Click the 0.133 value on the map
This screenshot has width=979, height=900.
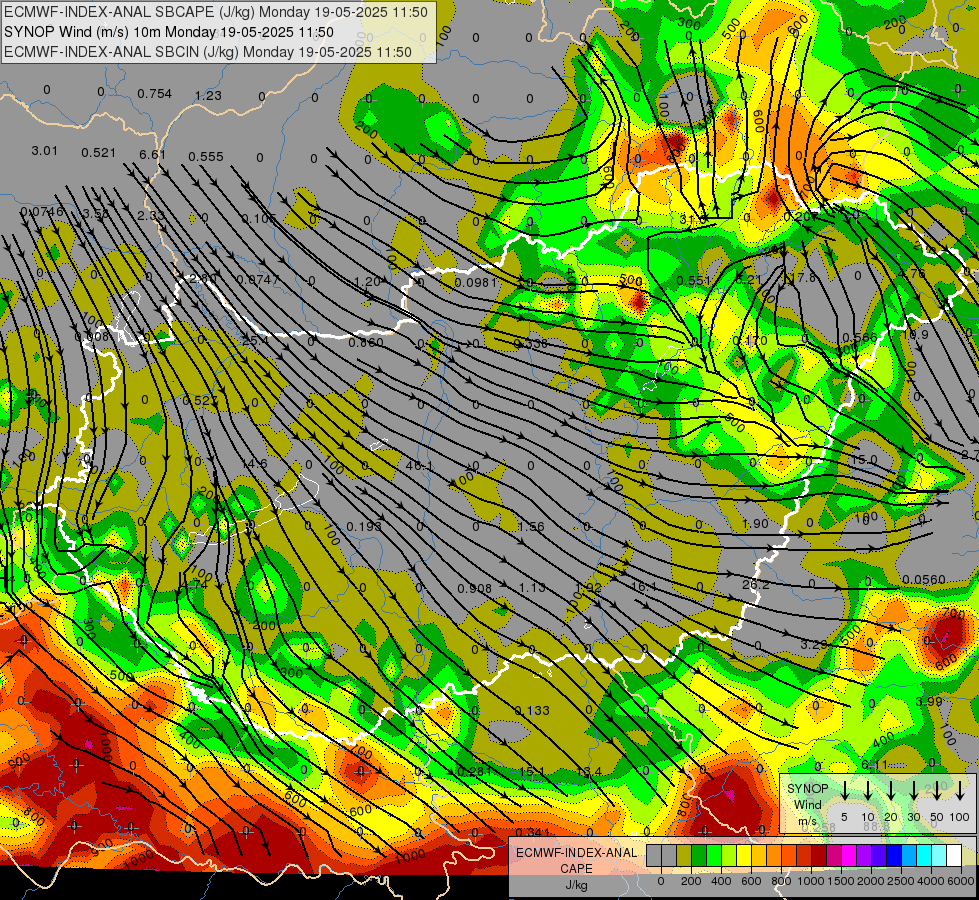[x=532, y=710]
